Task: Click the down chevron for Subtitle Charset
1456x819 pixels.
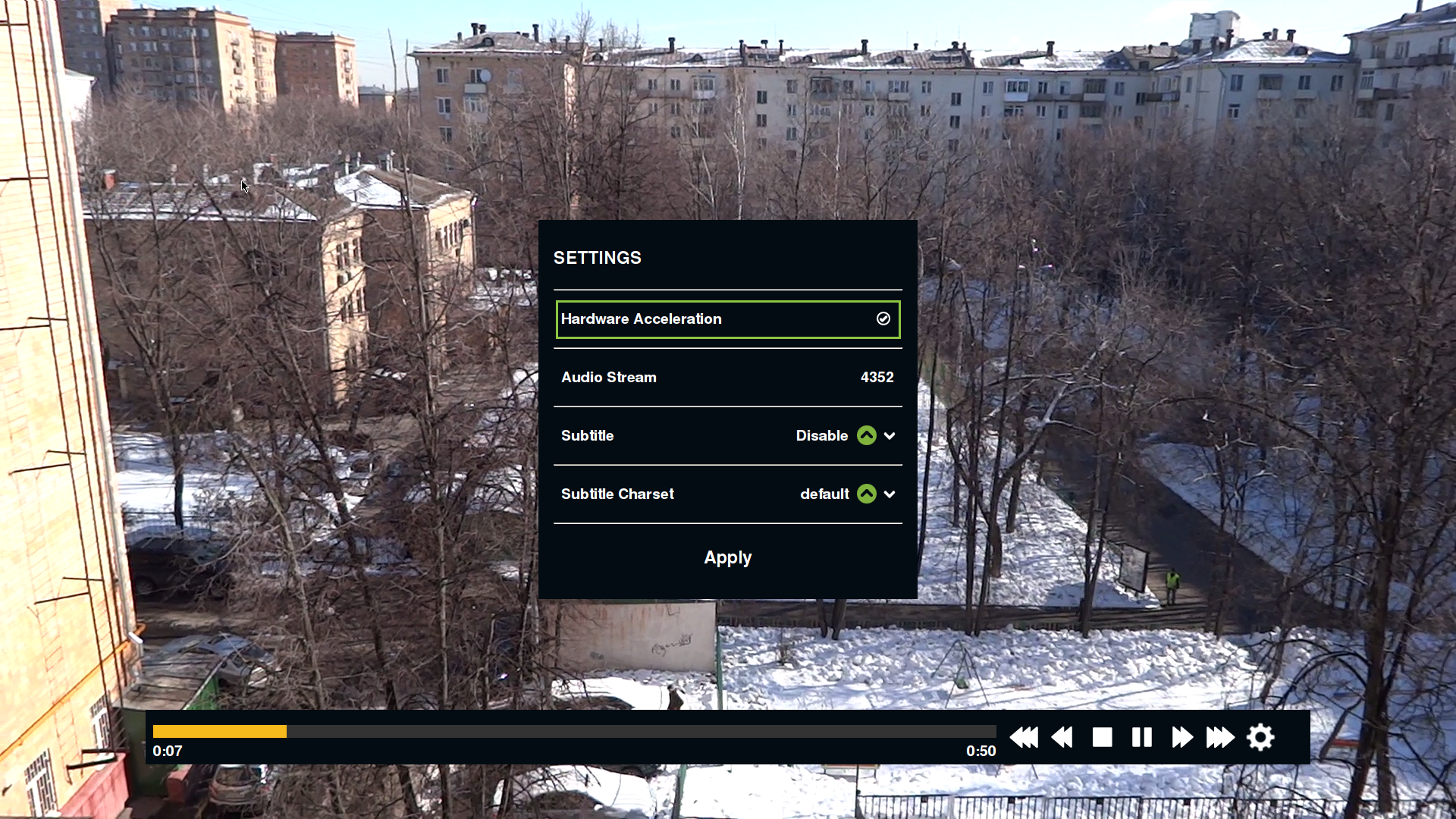Action: pos(890,494)
